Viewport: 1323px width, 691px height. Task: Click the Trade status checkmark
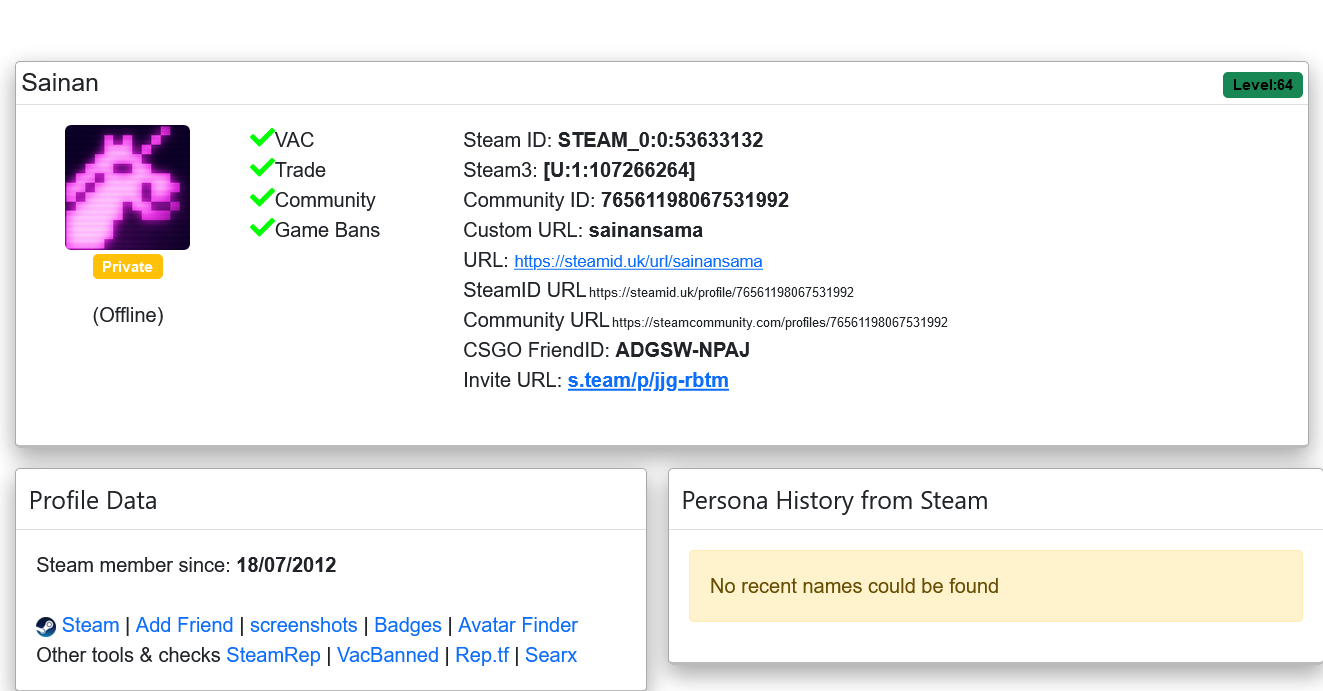[261, 167]
